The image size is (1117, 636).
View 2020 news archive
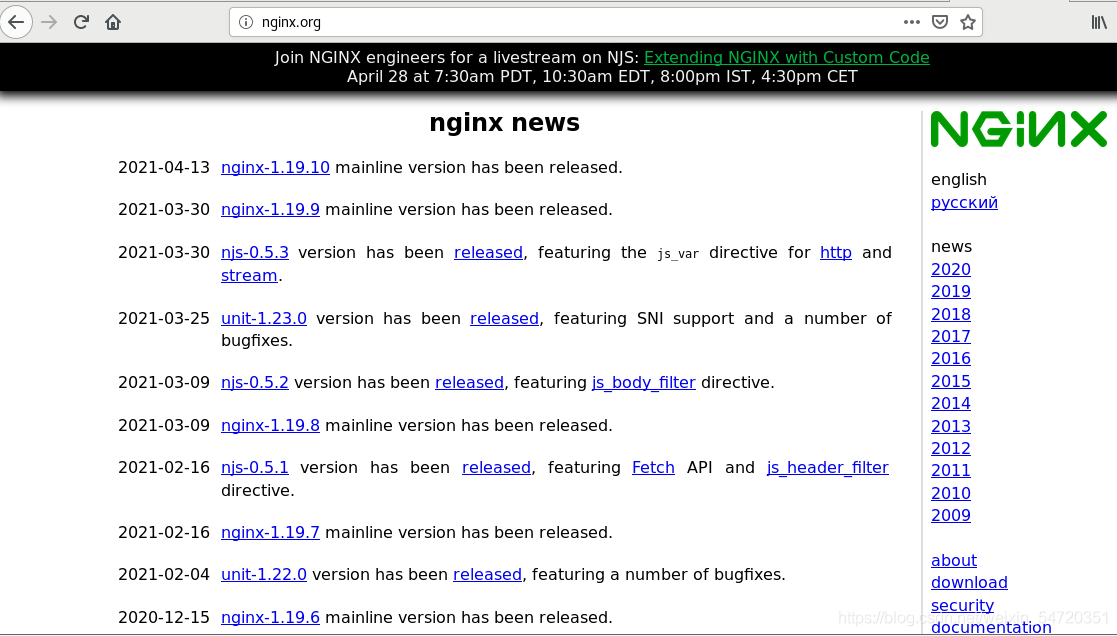951,269
